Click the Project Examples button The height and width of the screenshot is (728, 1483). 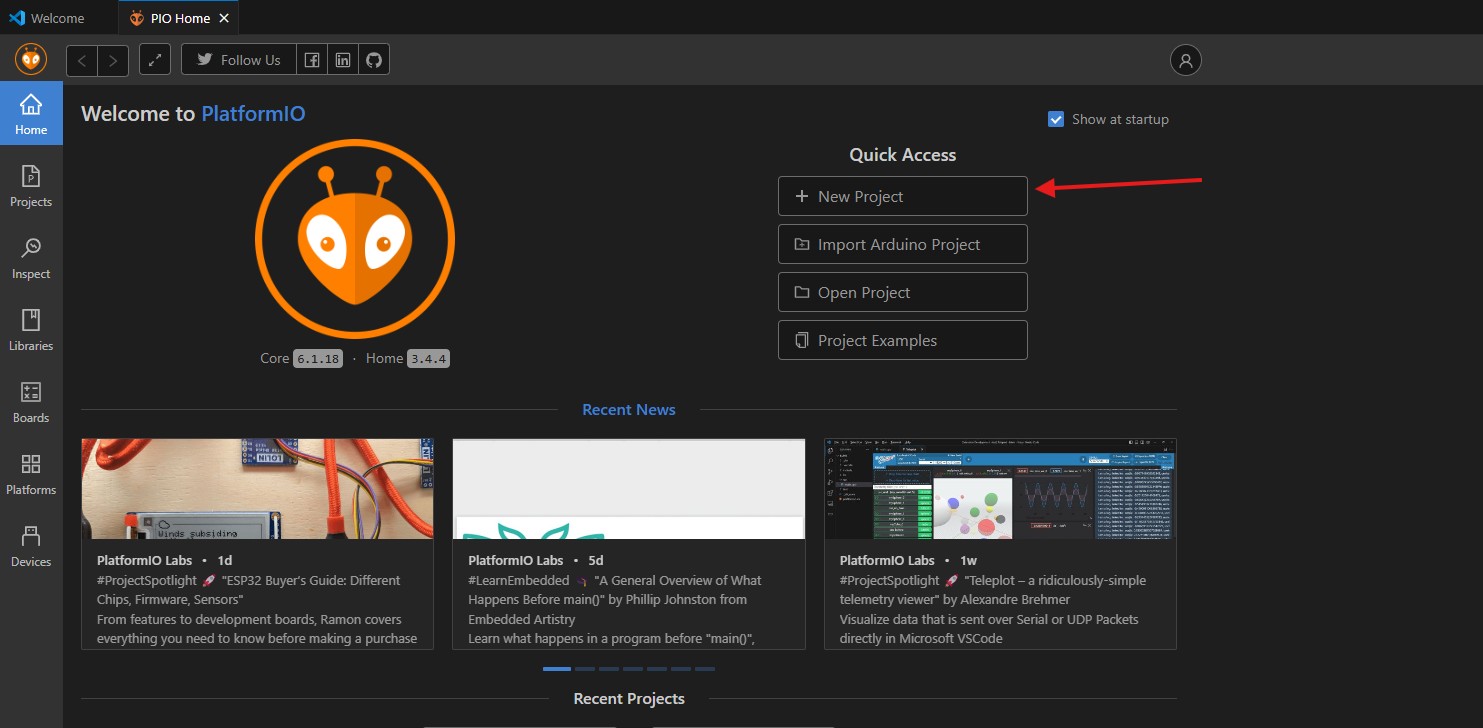click(903, 340)
